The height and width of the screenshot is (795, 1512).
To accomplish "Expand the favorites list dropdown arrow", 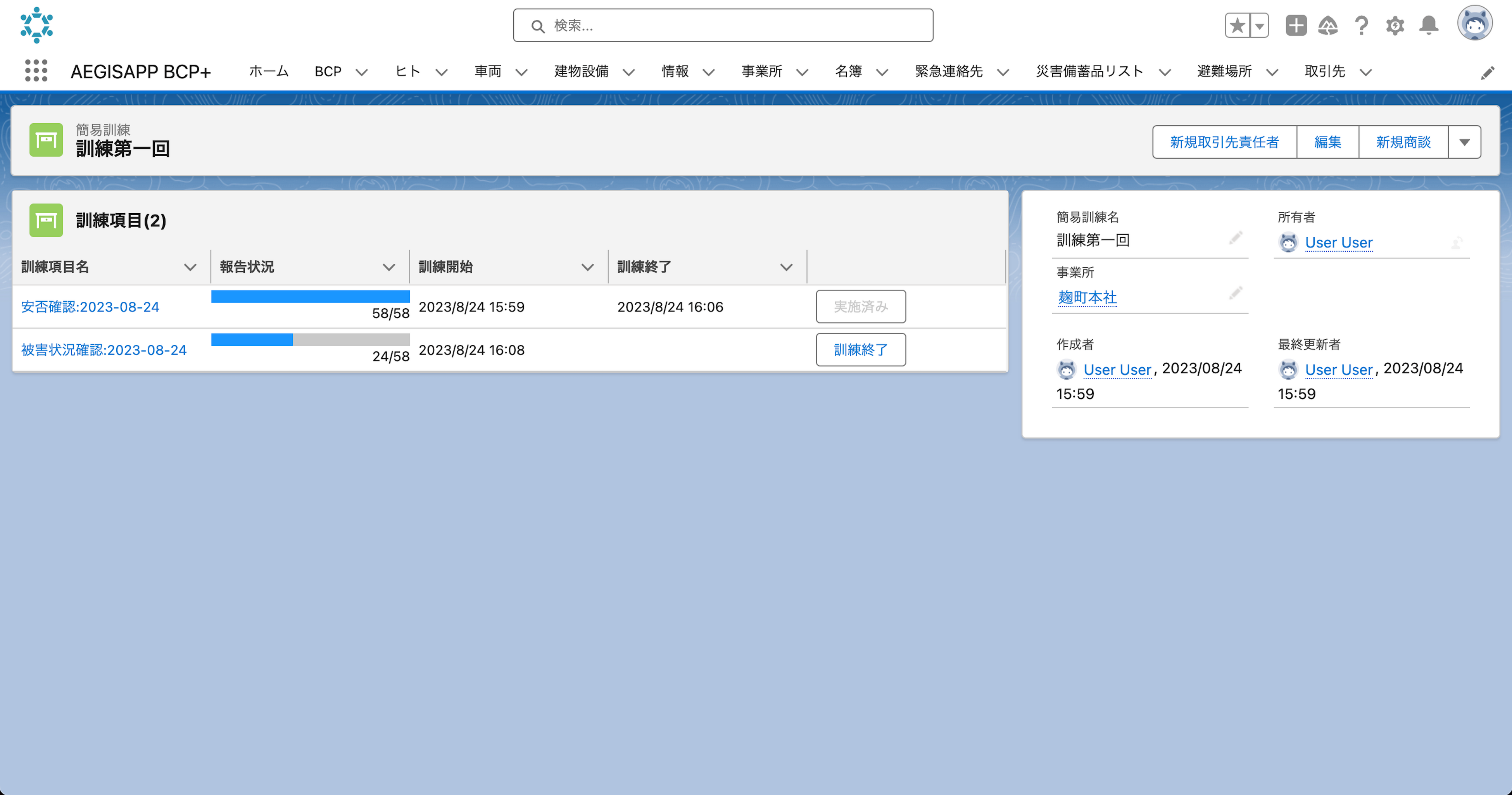I will click(1260, 25).
